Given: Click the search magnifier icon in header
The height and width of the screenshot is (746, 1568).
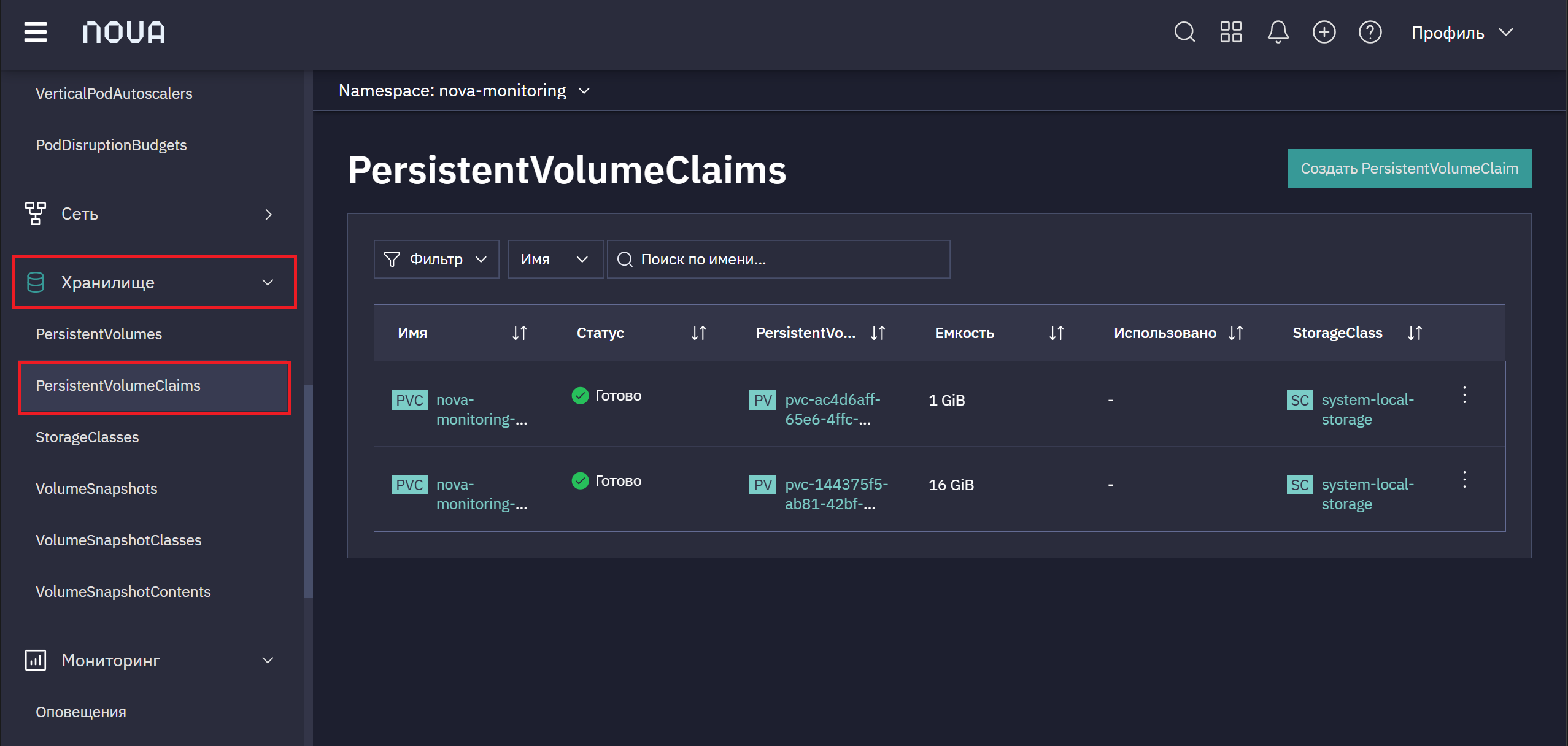Looking at the screenshot, I should pyautogui.click(x=1184, y=32).
